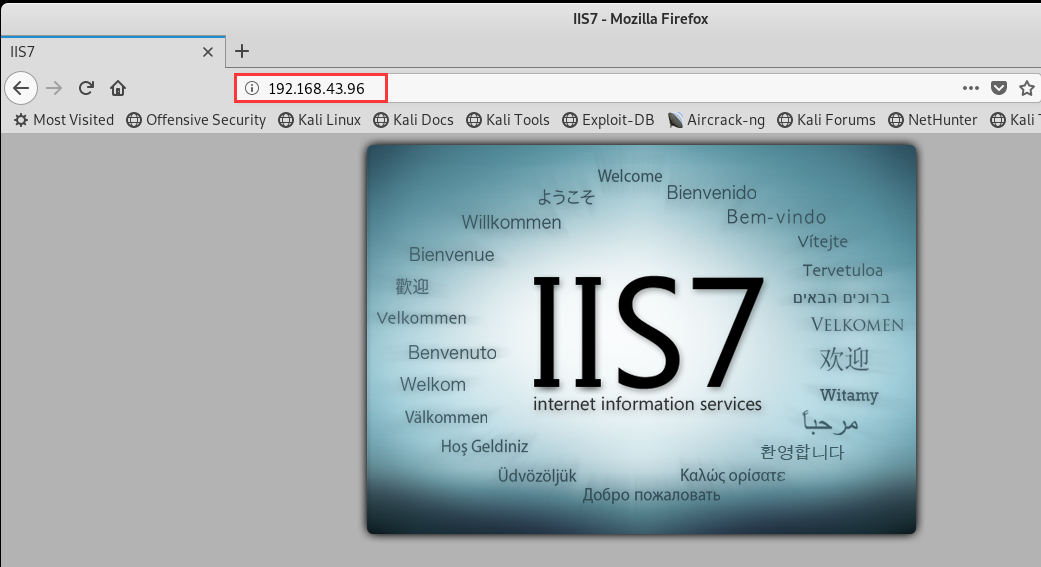
Task: Bookmark this page with the star
Action: (x=1027, y=88)
